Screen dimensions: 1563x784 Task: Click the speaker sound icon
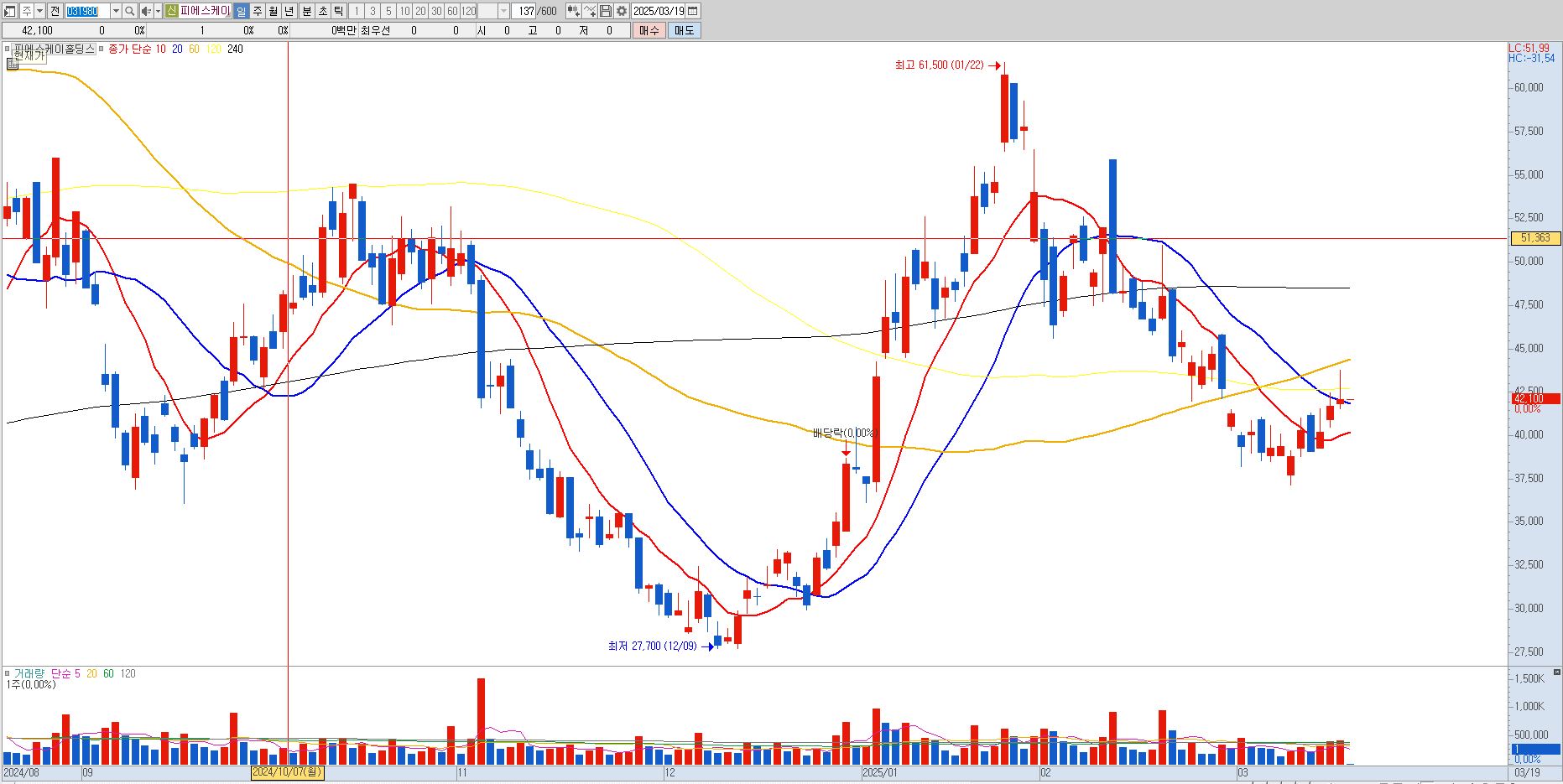[146, 11]
